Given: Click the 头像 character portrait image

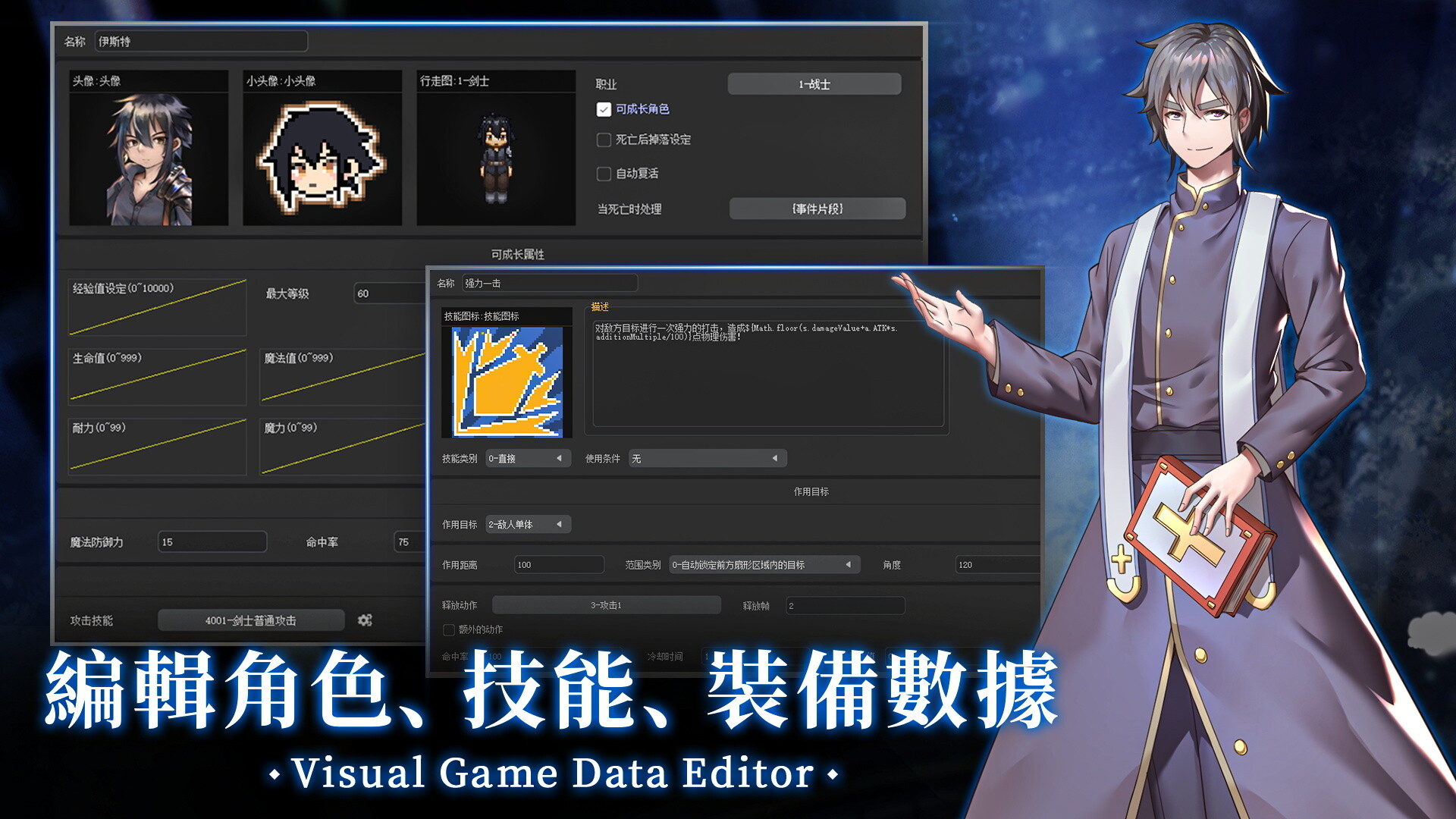Looking at the screenshot, I should point(149,158).
